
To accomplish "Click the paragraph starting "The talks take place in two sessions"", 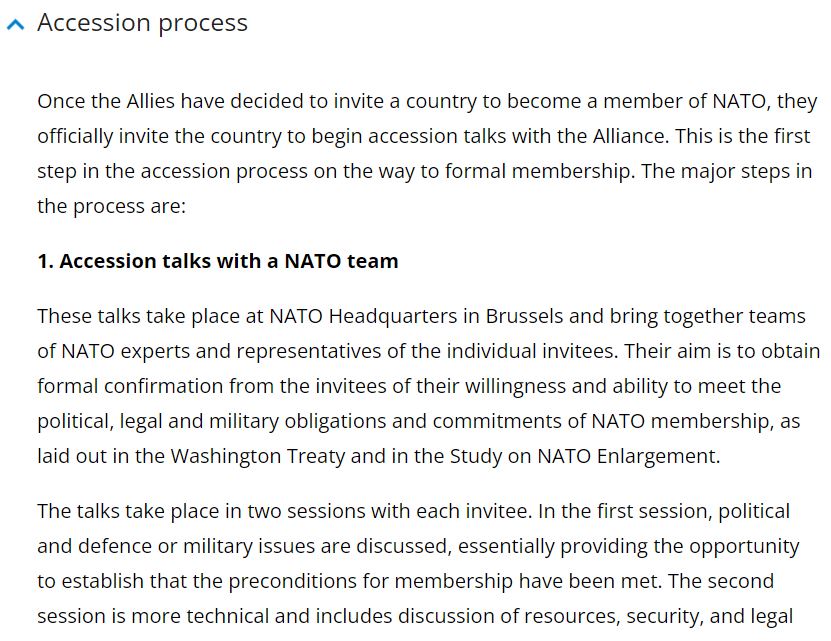I will tap(418, 564).
